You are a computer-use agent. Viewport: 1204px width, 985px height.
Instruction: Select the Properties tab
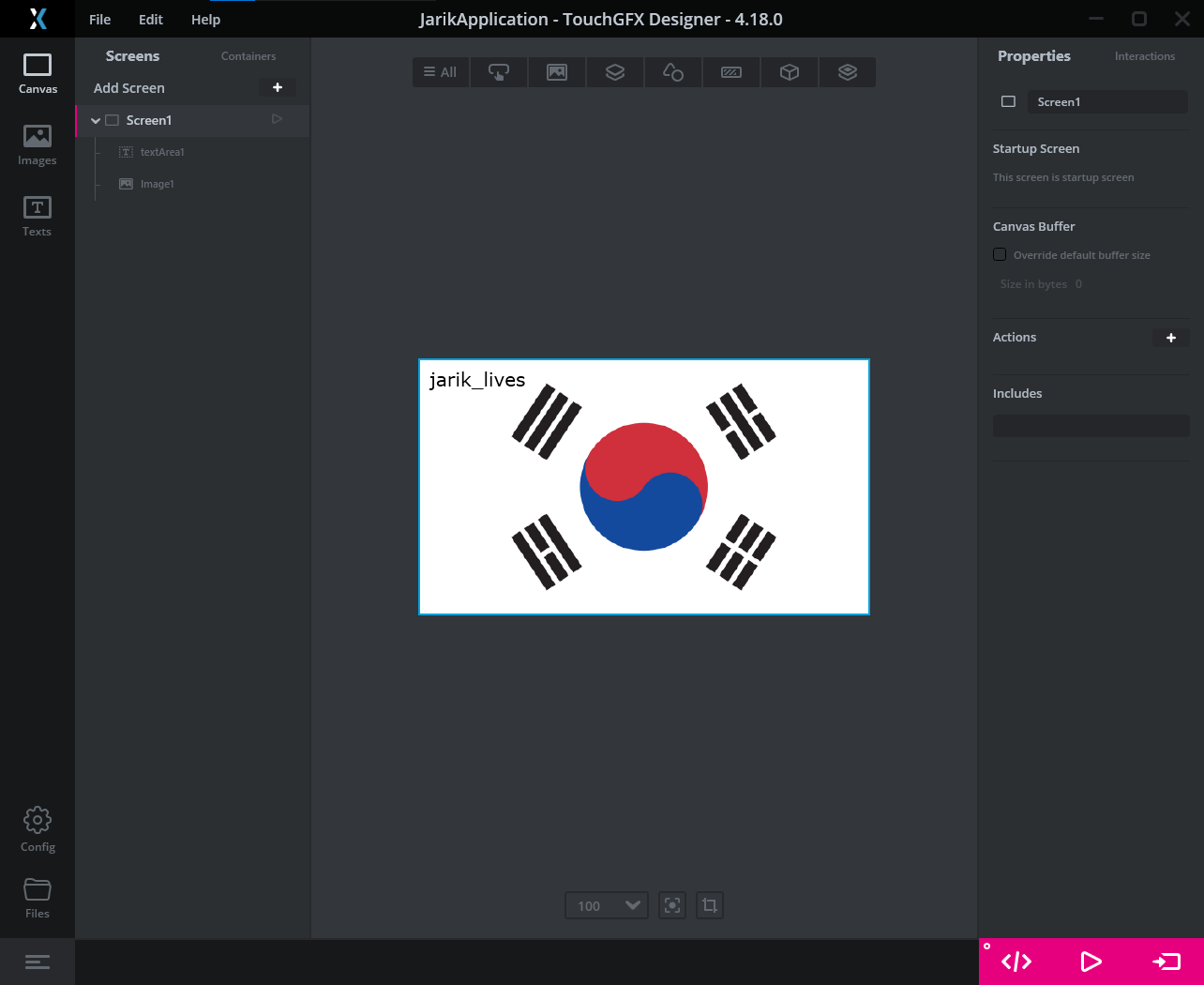tap(1034, 56)
